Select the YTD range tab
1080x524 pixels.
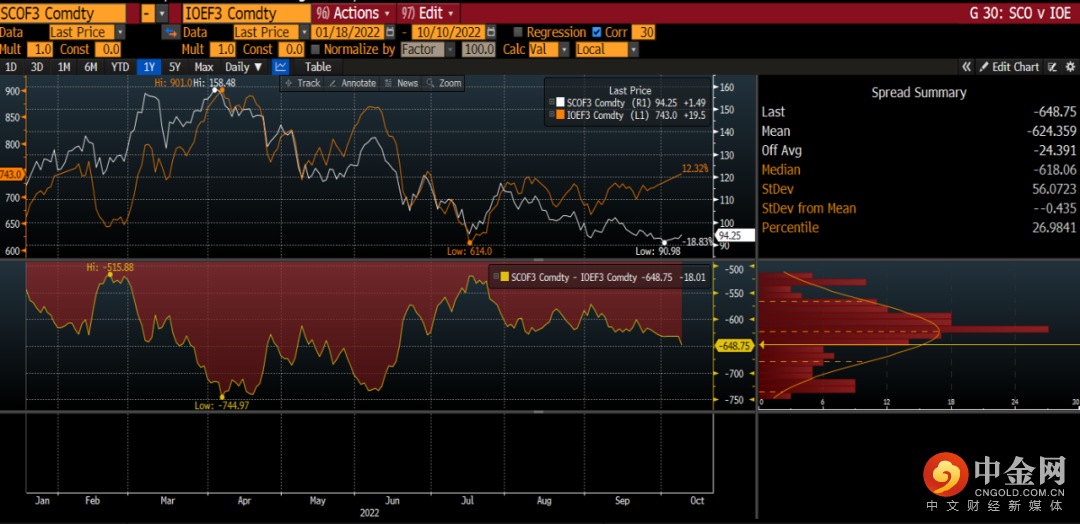pos(120,67)
